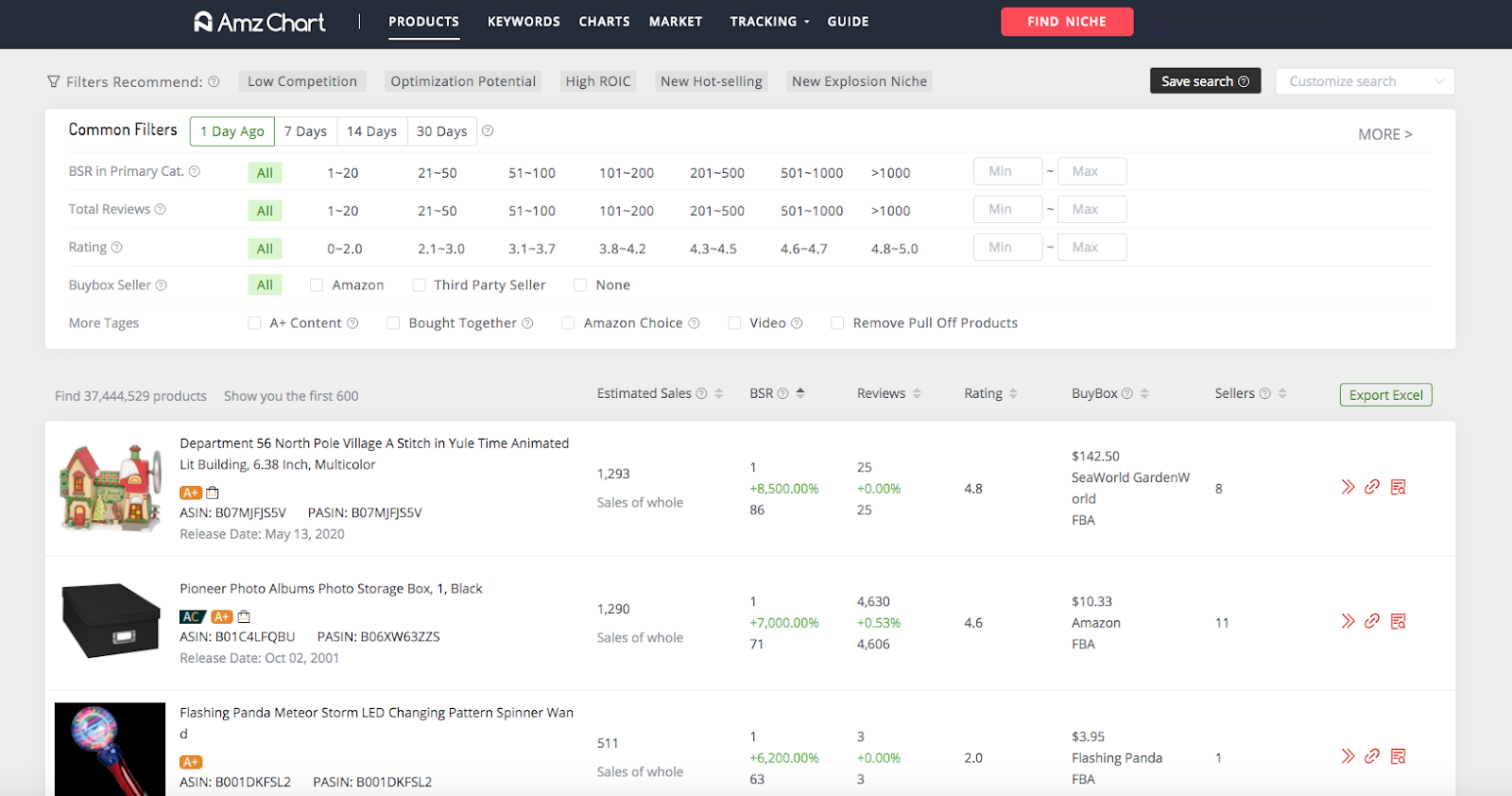Viewport: 1512px width, 796px height.
Task: Click shopping bag icon on Department 56 product
Action: [213, 493]
